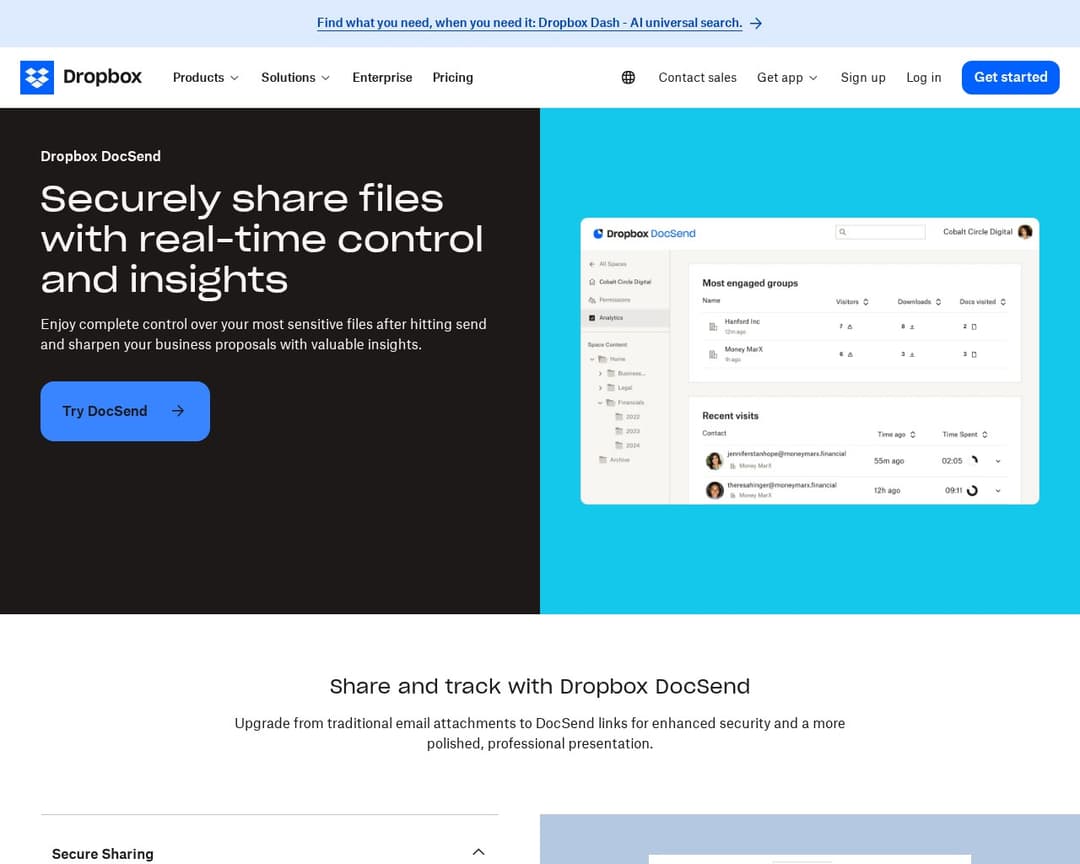The image size is (1080, 864).
Task: Click the Log in link
Action: (x=924, y=77)
